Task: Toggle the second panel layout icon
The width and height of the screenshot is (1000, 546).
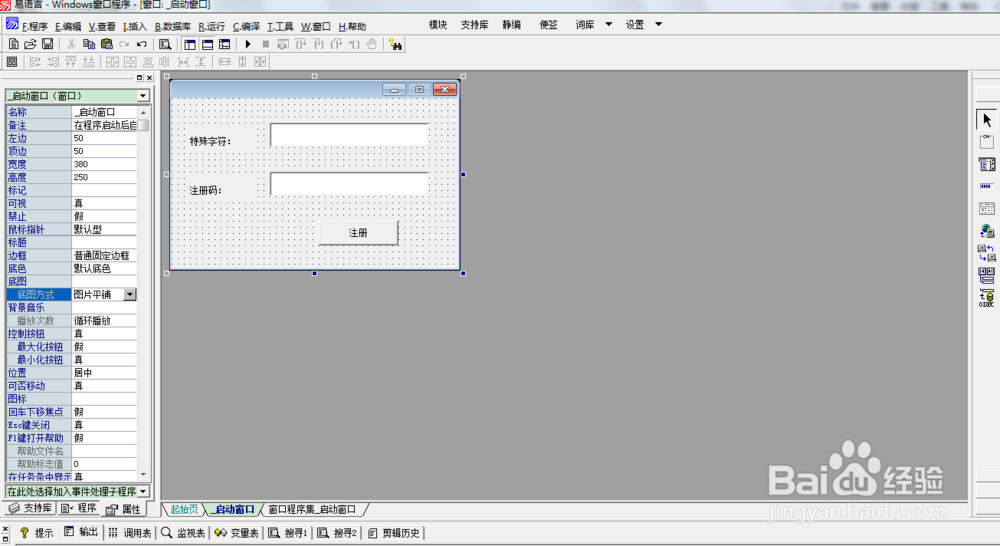Action: click(207, 45)
